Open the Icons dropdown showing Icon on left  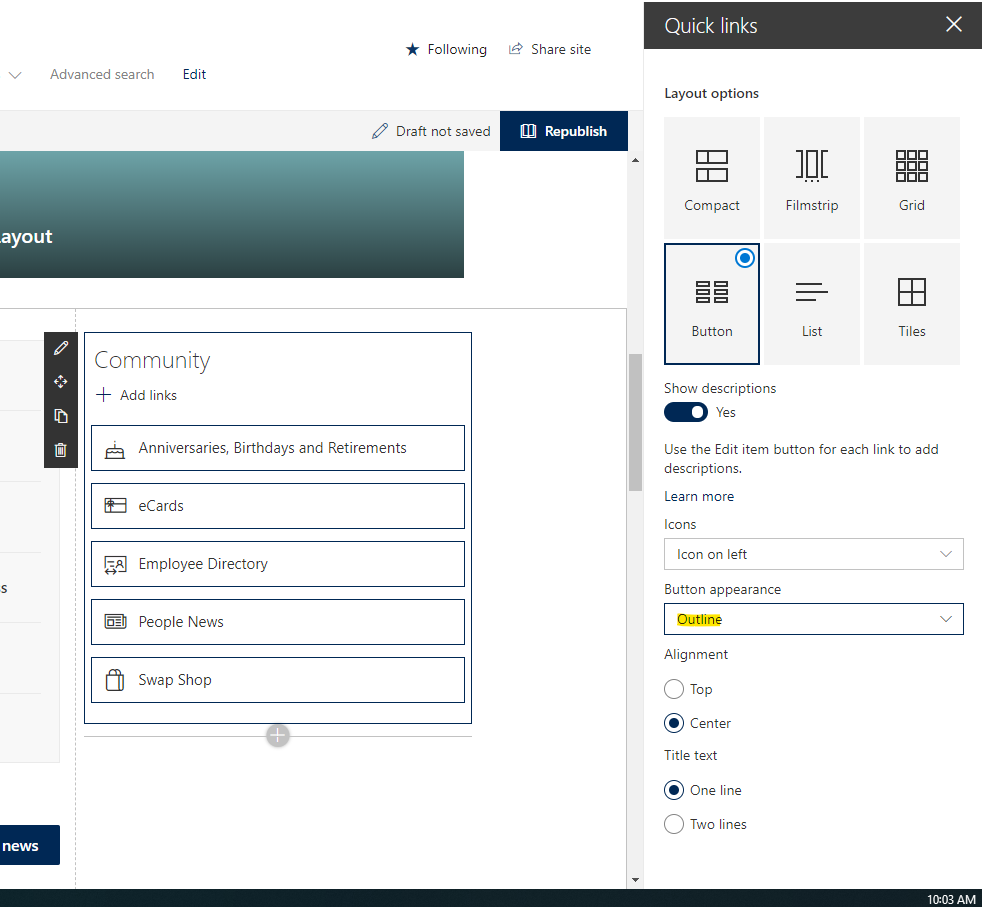pos(814,554)
